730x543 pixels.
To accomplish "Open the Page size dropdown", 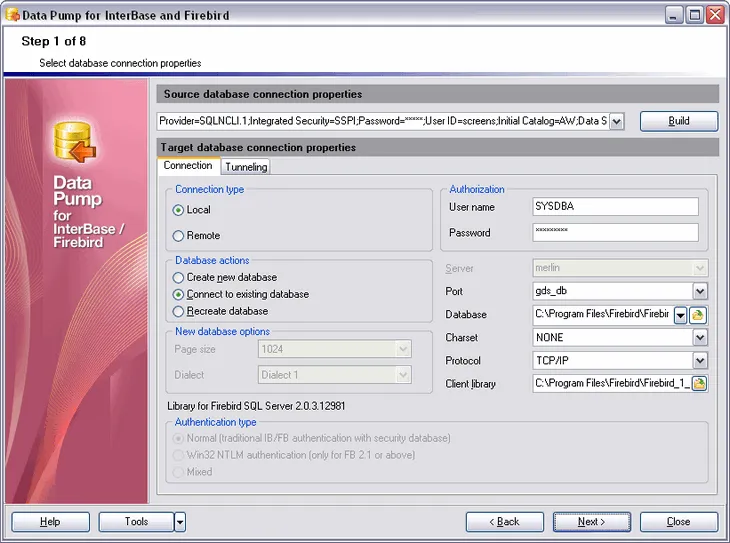I will (403, 349).
